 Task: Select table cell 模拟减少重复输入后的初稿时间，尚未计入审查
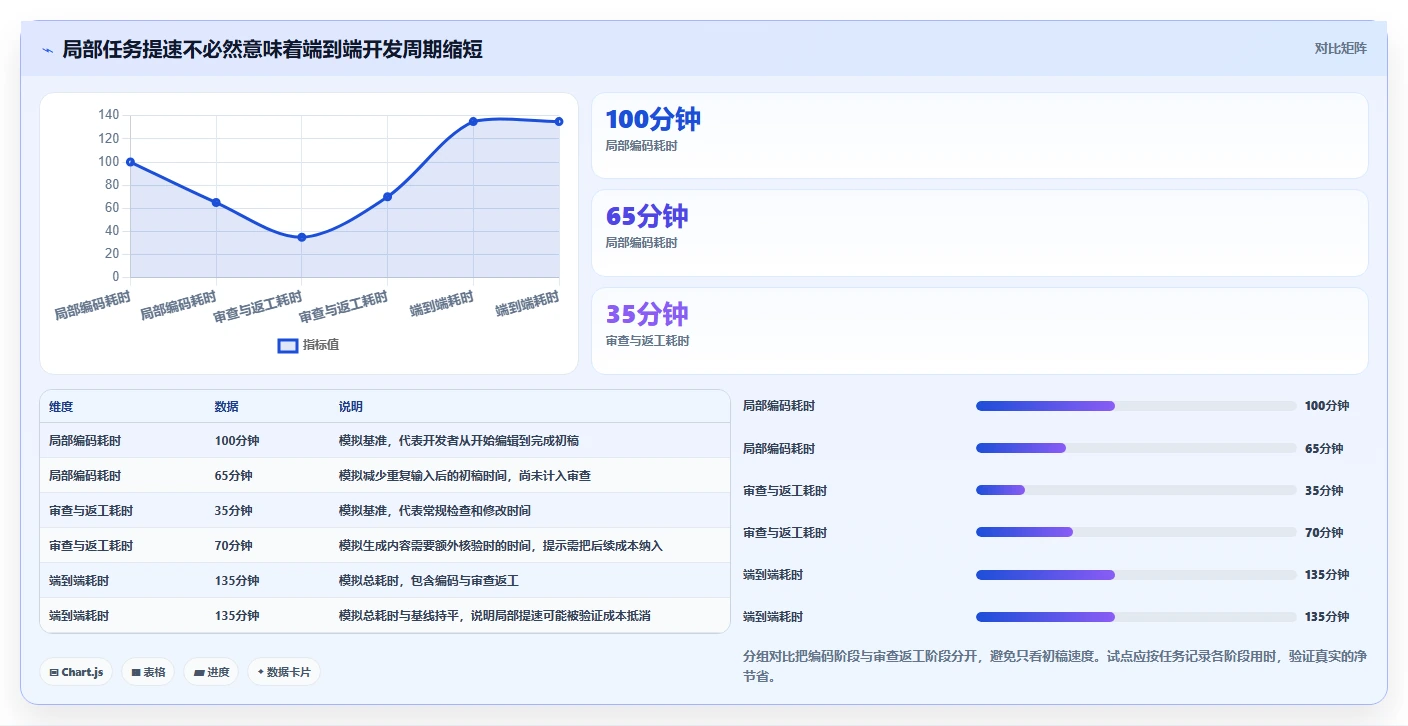click(465, 475)
